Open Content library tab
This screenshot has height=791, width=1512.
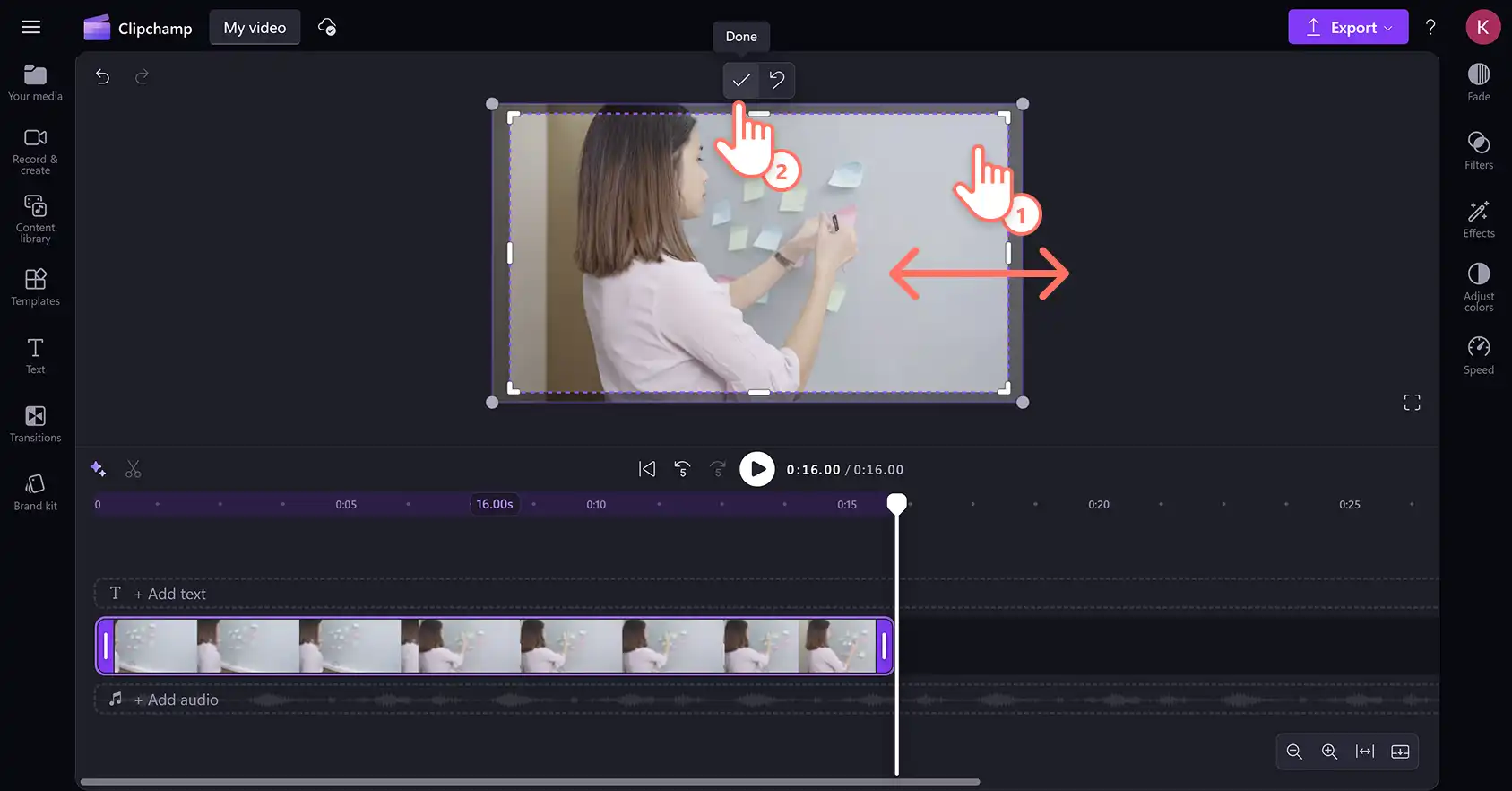pos(35,219)
